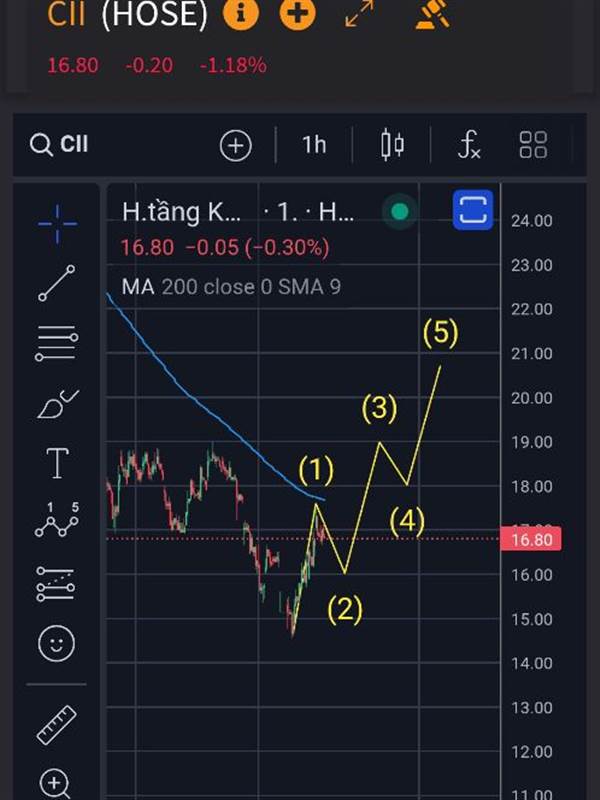This screenshot has width=600, height=800.
Task: Expand chart with diagonal arrows icon
Action: (x=360, y=13)
